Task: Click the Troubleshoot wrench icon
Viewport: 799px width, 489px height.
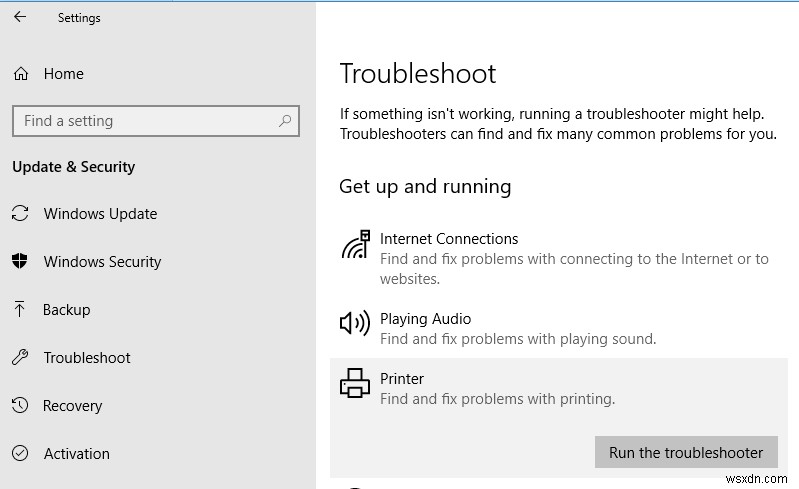Action: point(20,357)
